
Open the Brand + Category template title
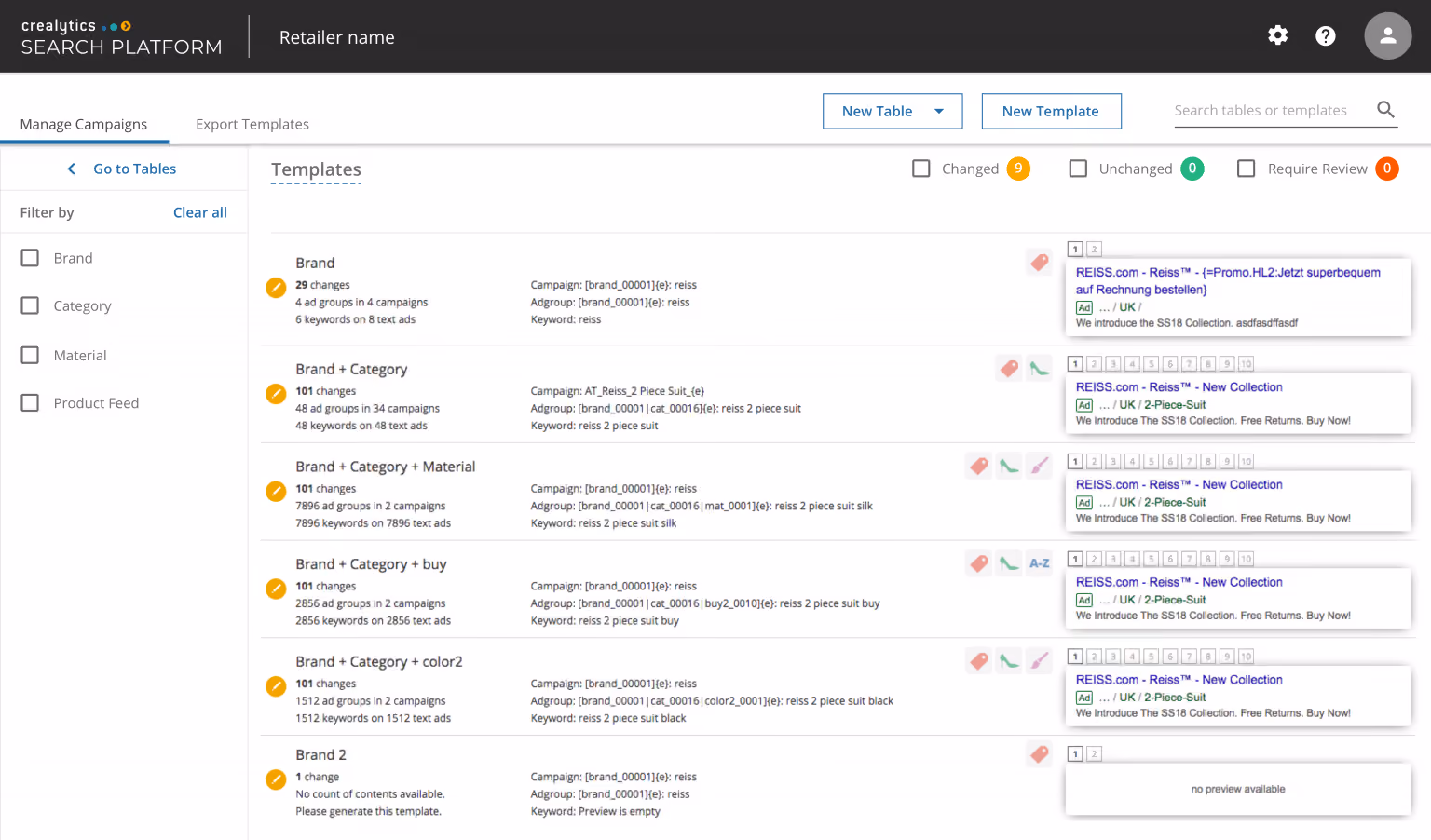(351, 370)
